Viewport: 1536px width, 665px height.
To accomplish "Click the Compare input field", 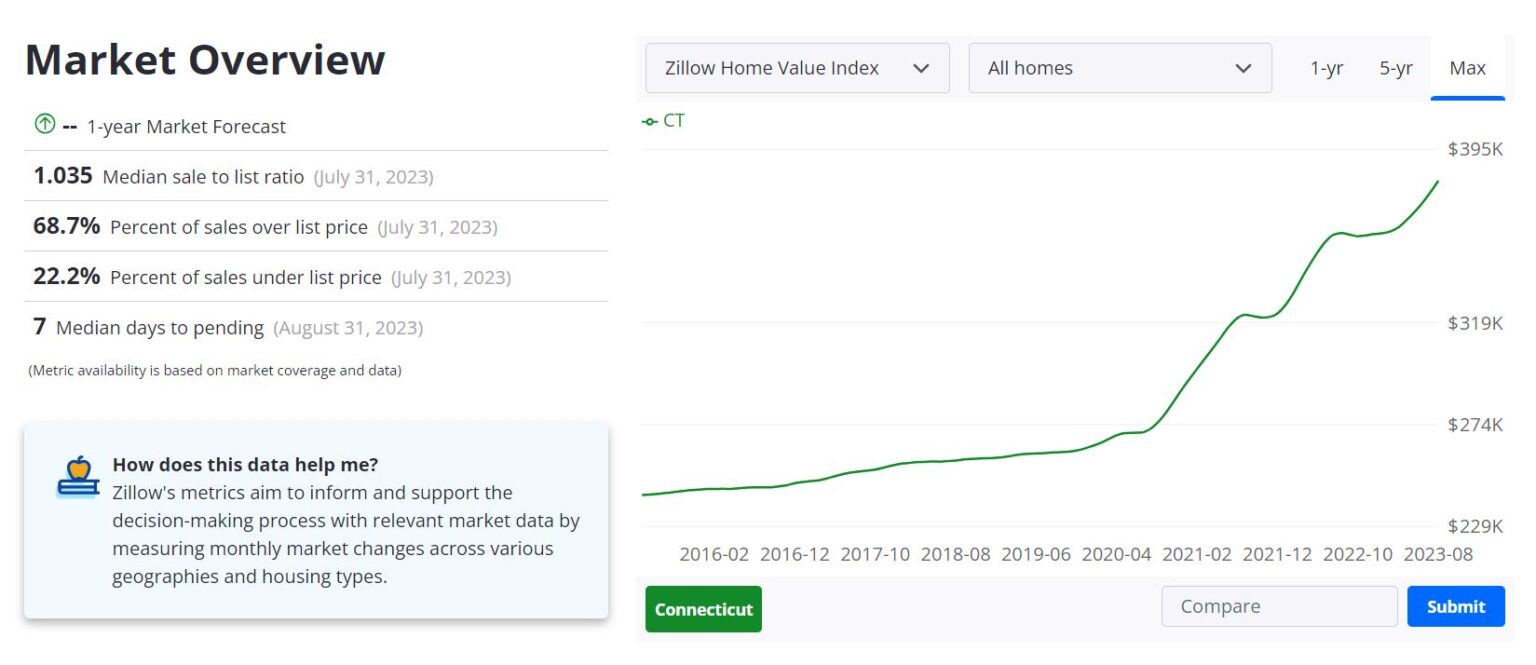I will pos(1278,606).
